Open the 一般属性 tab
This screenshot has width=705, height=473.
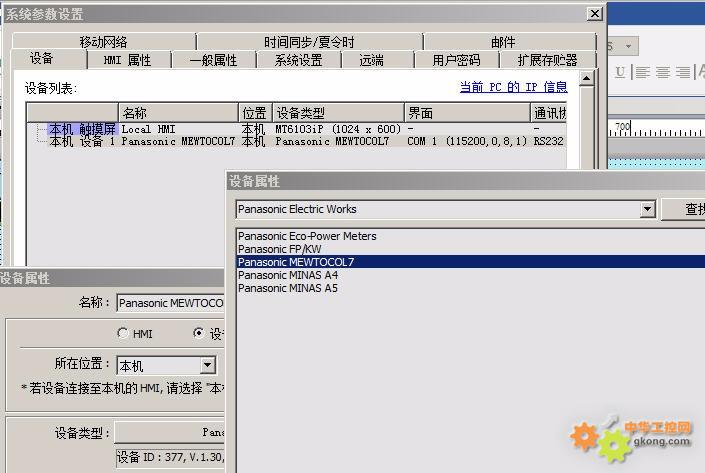point(214,60)
